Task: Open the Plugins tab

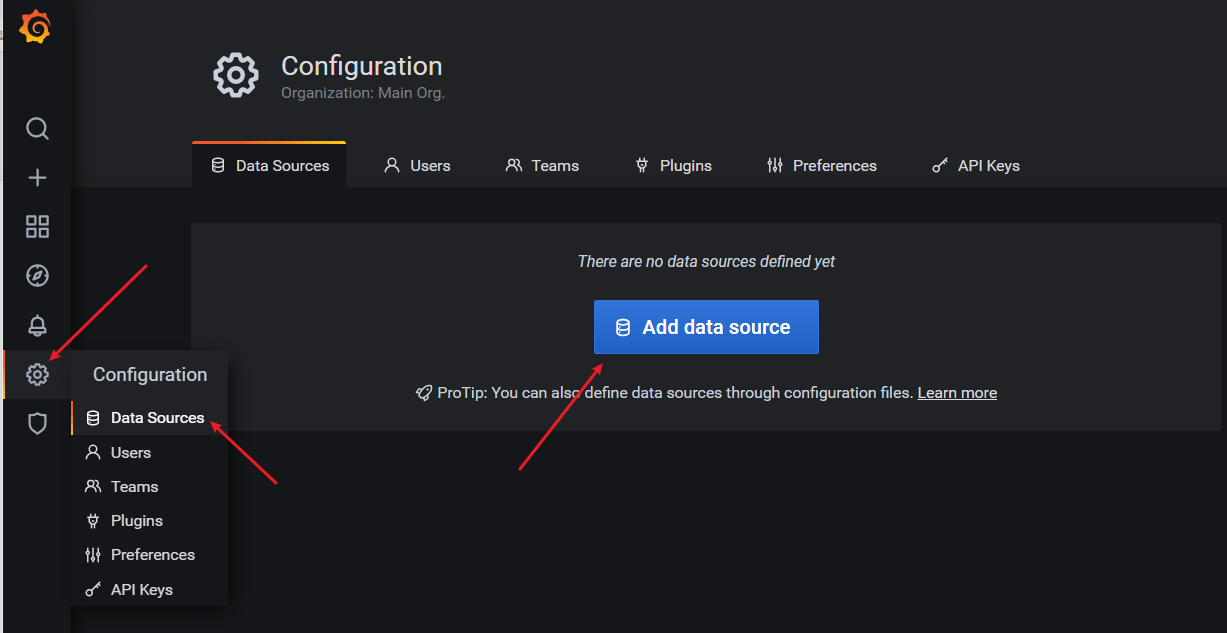Action: [x=673, y=166]
